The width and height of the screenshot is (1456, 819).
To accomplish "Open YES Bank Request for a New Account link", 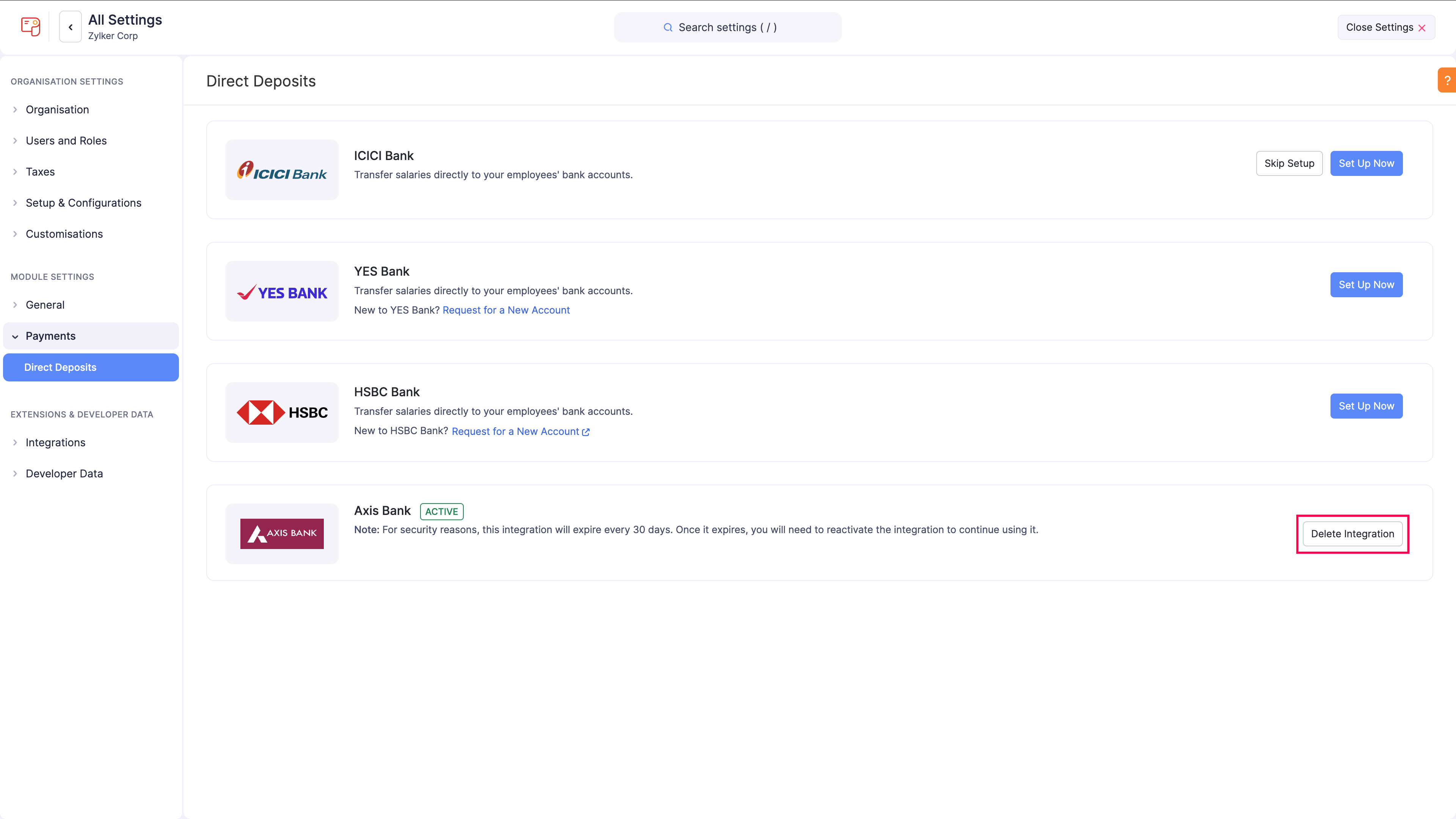I will (506, 310).
